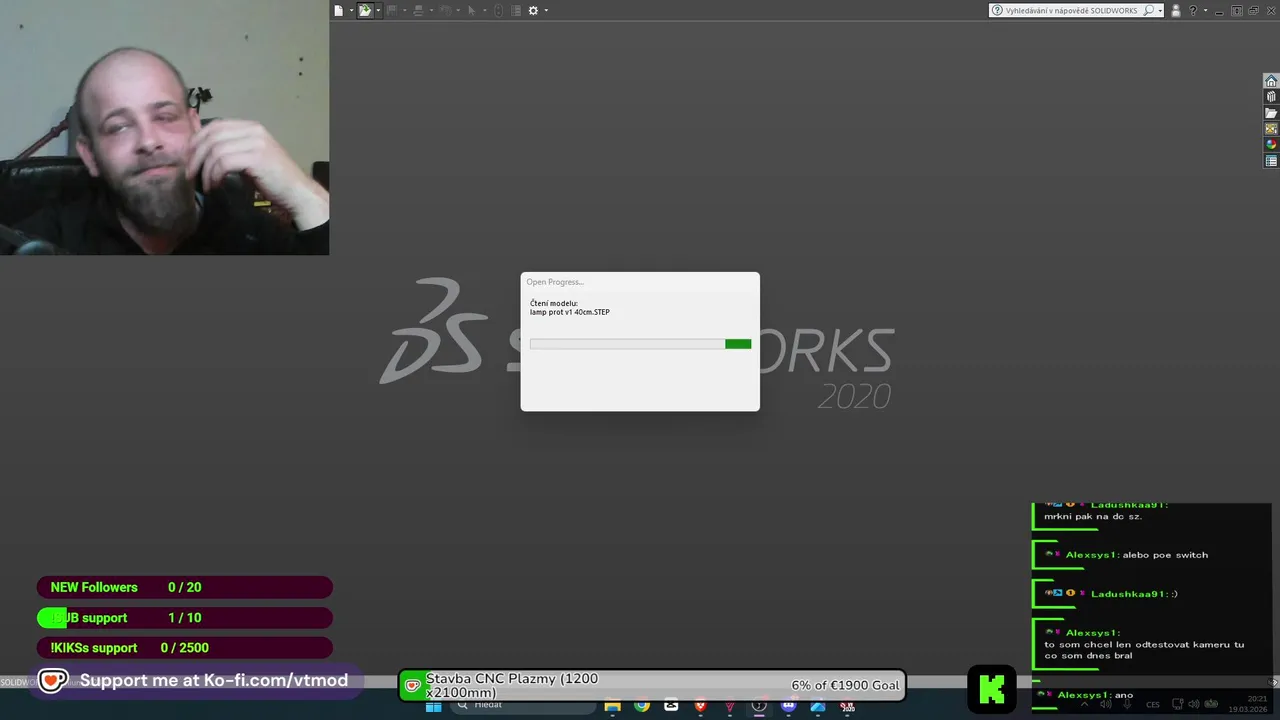Click the Stavba CNC Plazmy goal widget
Screen dimensions: 1280x720
tap(652, 685)
